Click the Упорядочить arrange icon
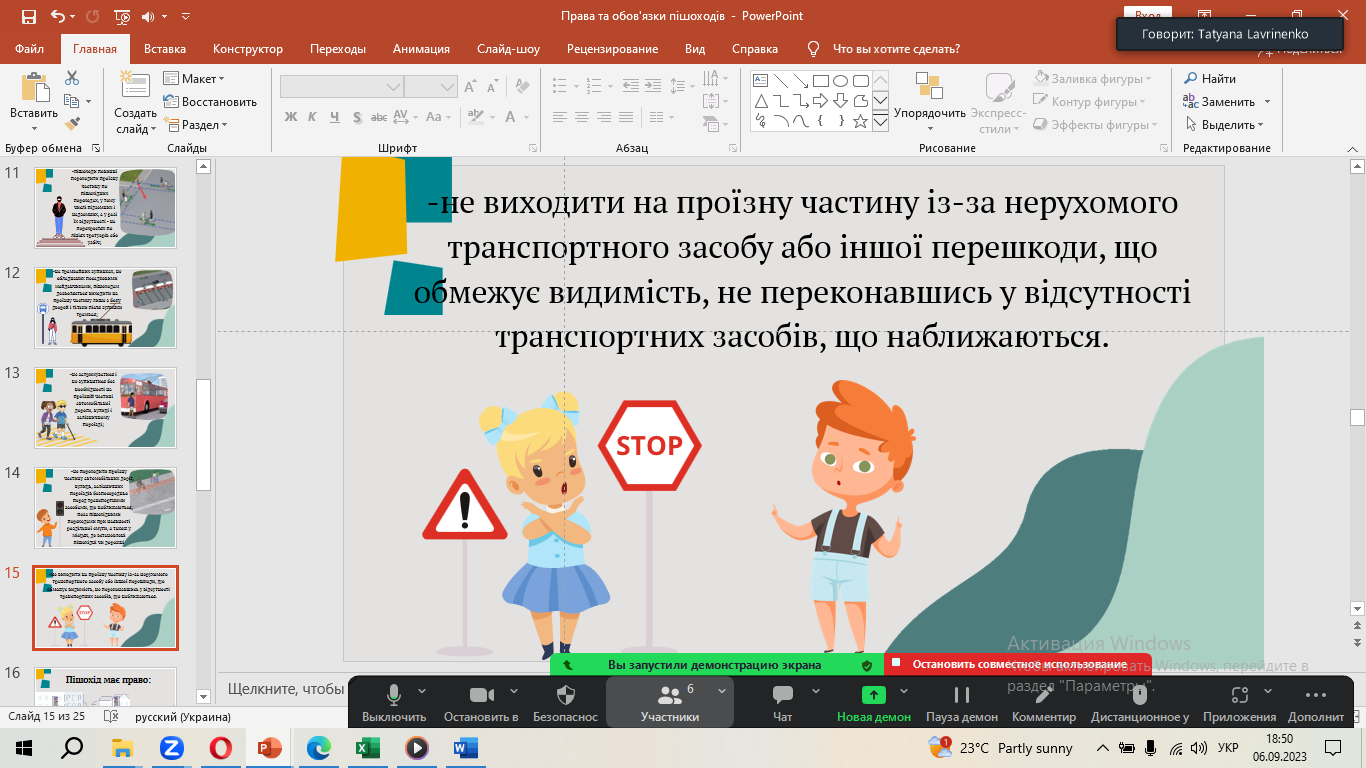Viewport: 1366px width, 768px height. 929,85
